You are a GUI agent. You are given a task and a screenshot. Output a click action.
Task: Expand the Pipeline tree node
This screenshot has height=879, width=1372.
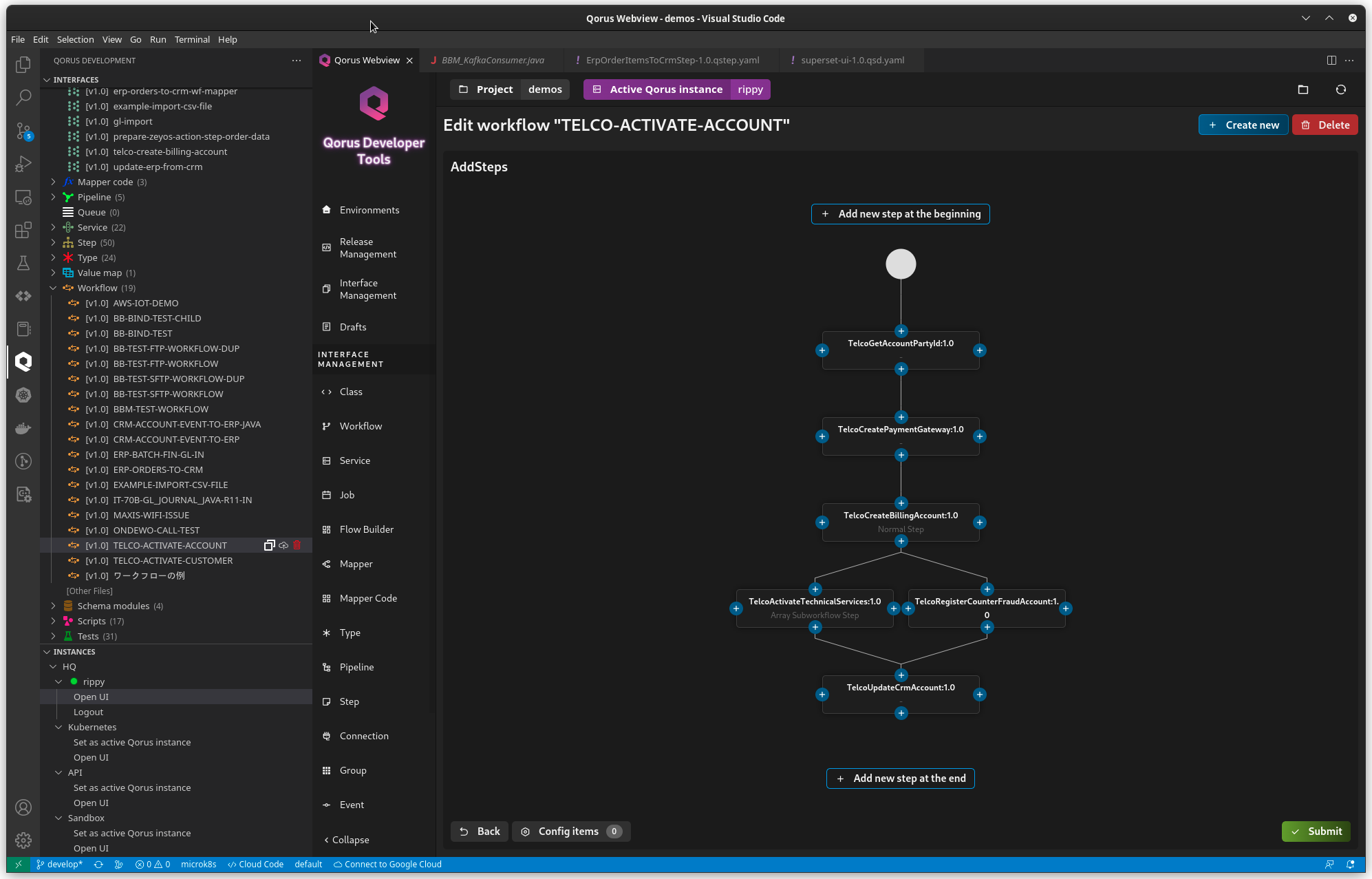click(53, 197)
